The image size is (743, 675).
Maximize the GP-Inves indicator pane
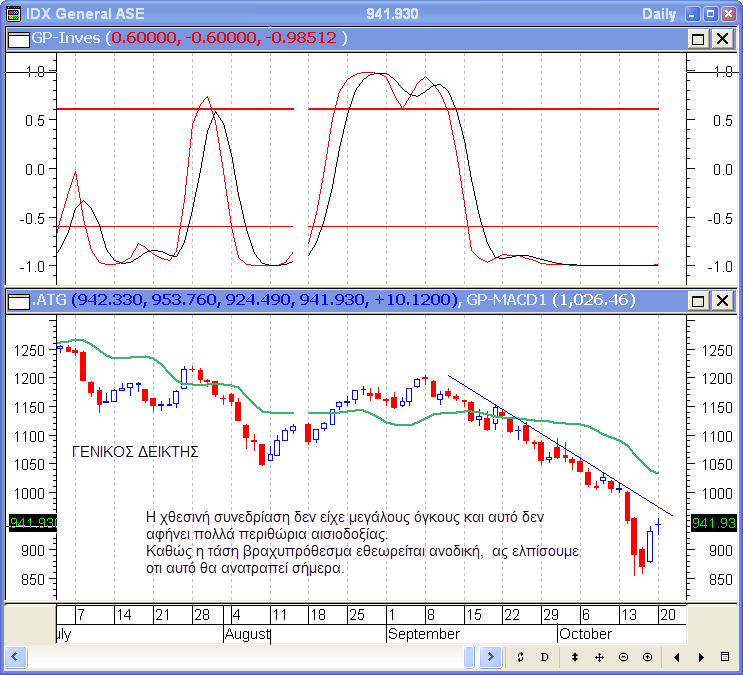[699, 38]
